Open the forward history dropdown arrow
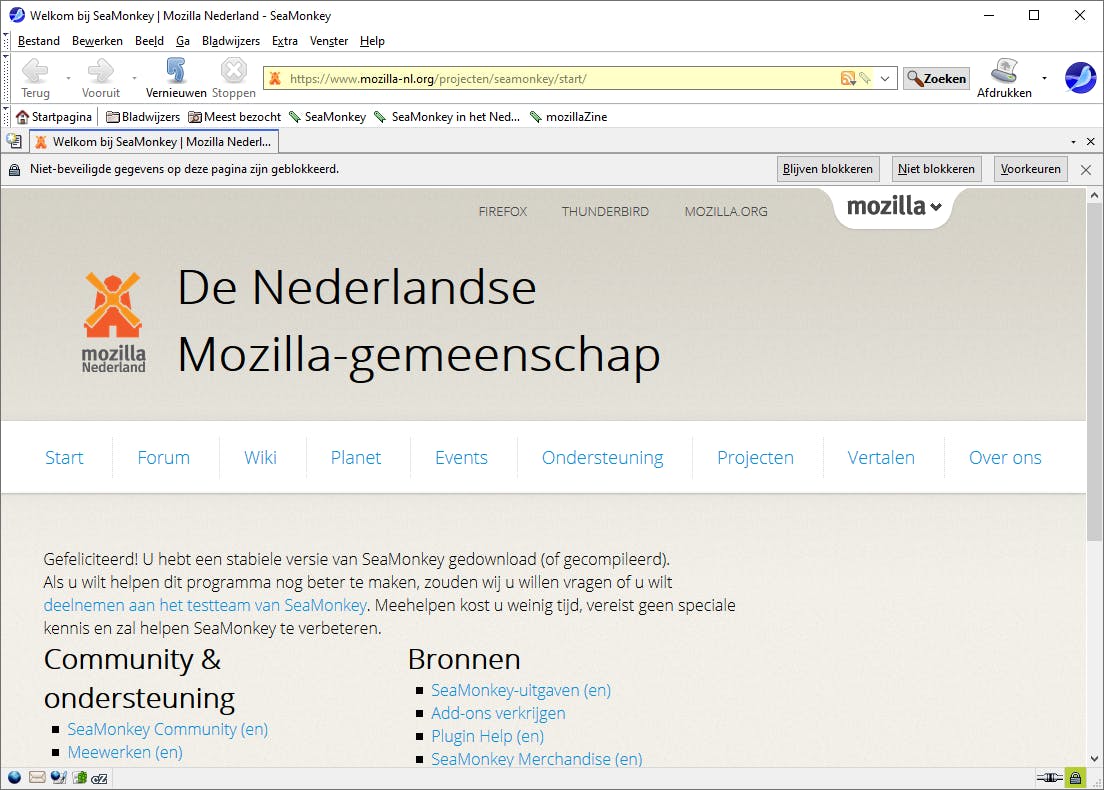 point(134,78)
